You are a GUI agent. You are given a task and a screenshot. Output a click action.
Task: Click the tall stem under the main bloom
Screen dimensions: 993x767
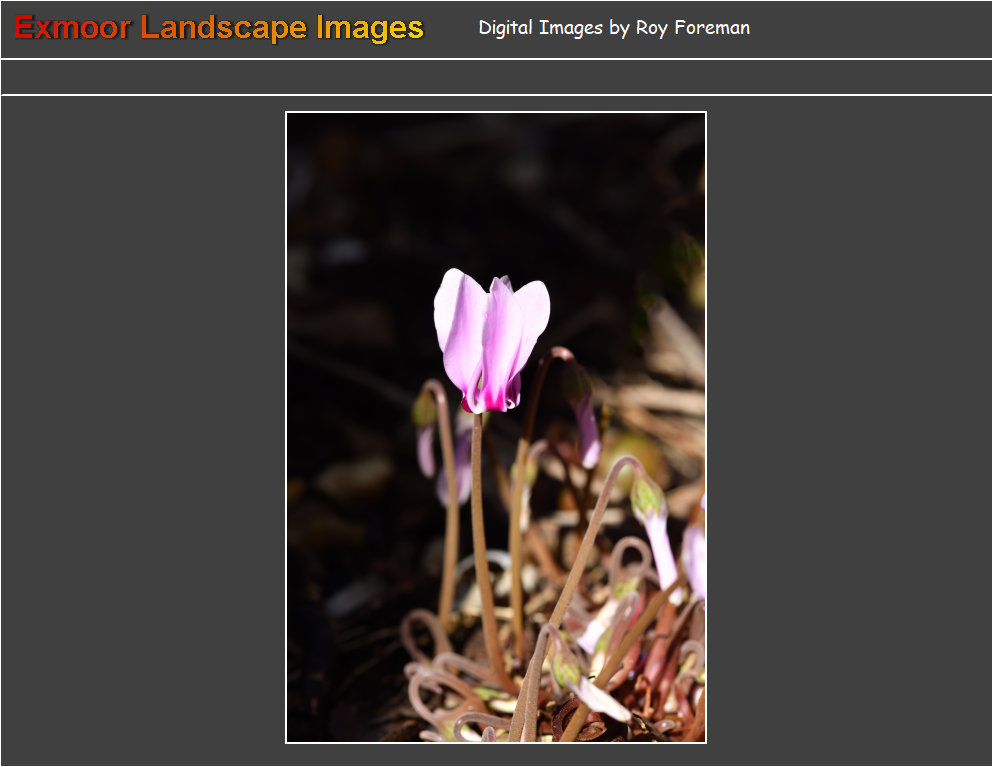(482, 530)
